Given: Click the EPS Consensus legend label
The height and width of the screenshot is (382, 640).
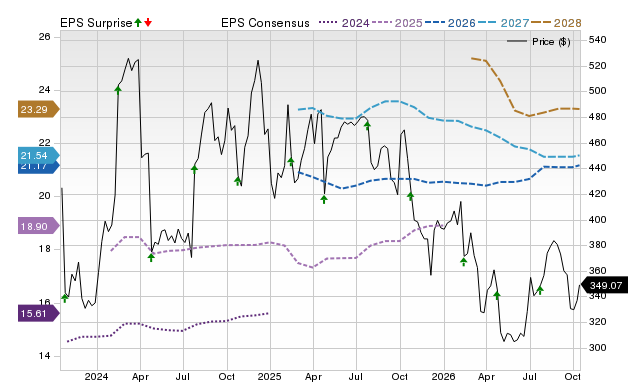Looking at the screenshot, I should [265, 23].
